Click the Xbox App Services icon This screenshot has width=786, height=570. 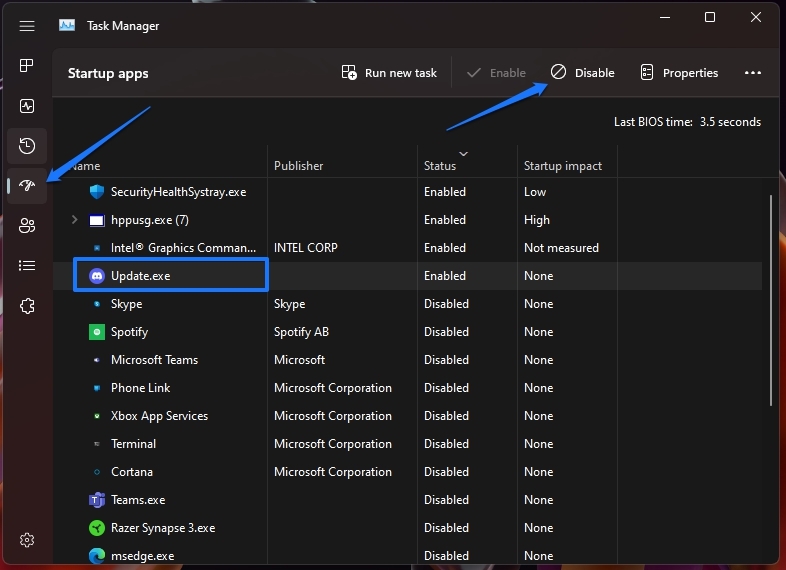(x=97, y=416)
